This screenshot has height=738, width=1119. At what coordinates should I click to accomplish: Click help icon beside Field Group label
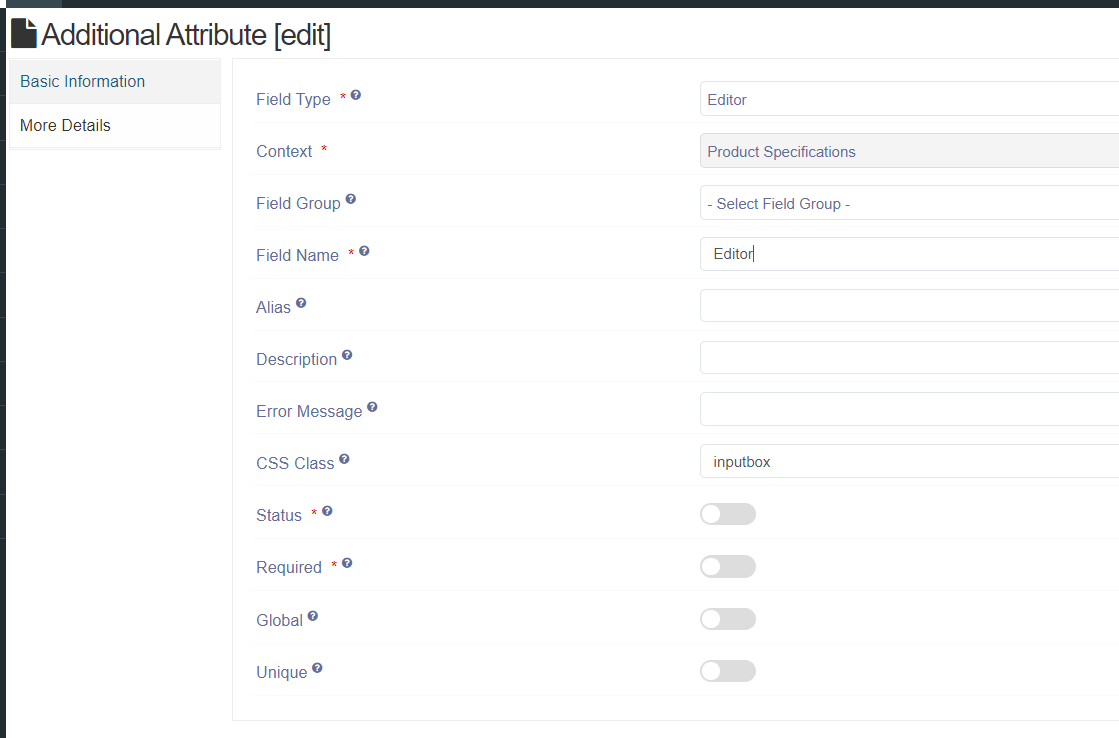[x=351, y=200]
